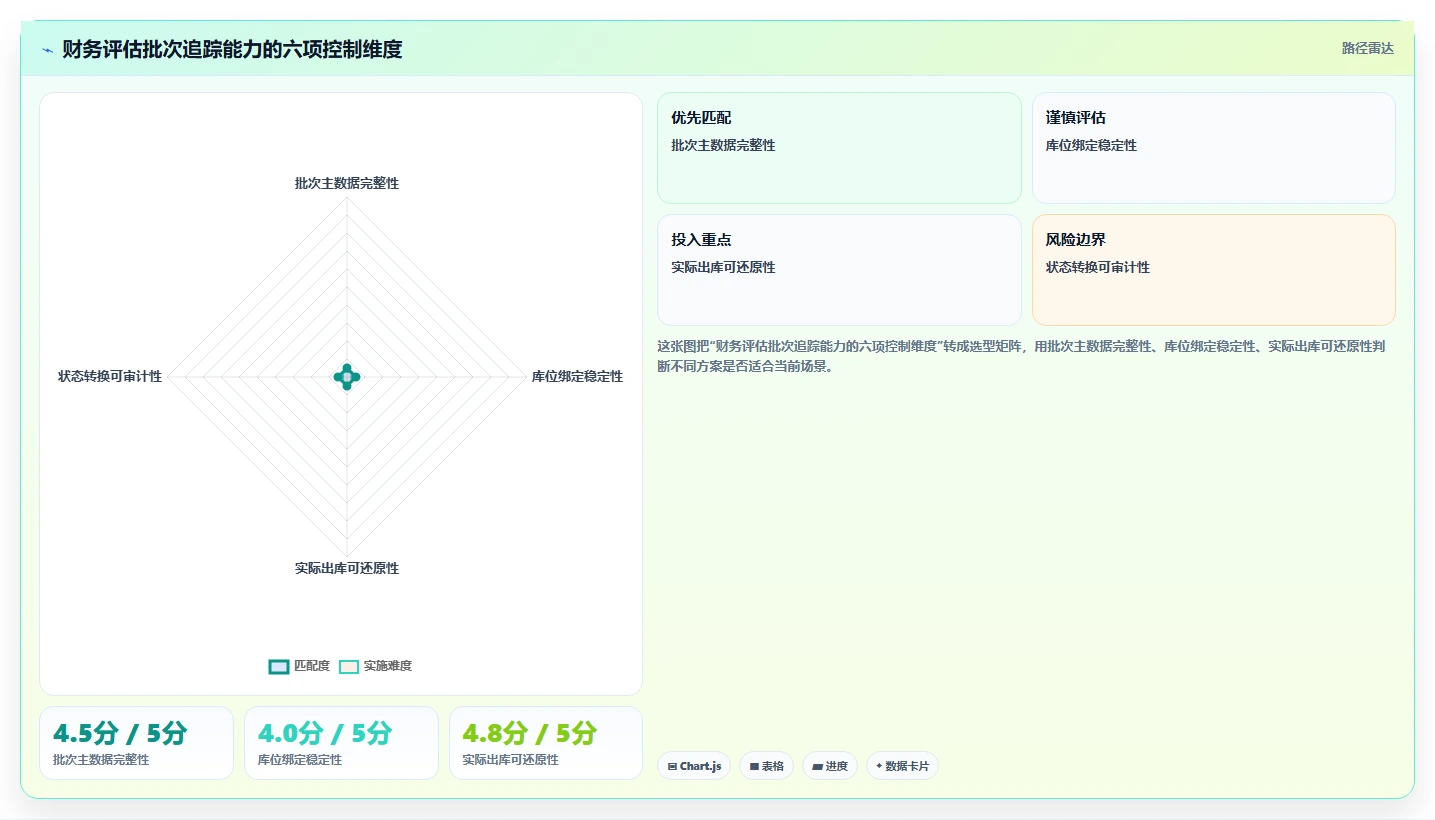Click the 4.0分 / 5分 score card

click(x=341, y=743)
